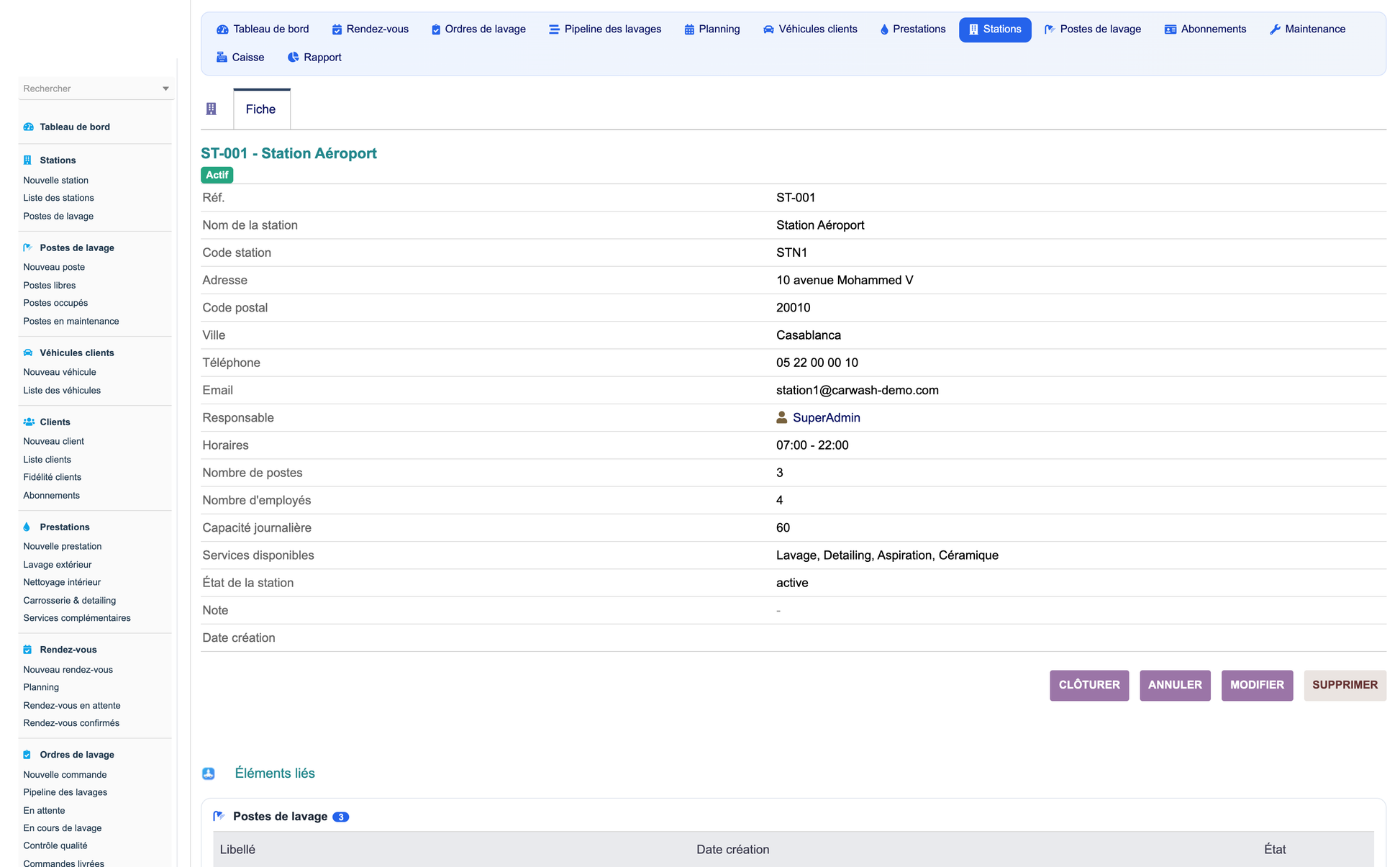
Task: Click the Actif status badge
Action: point(217,175)
